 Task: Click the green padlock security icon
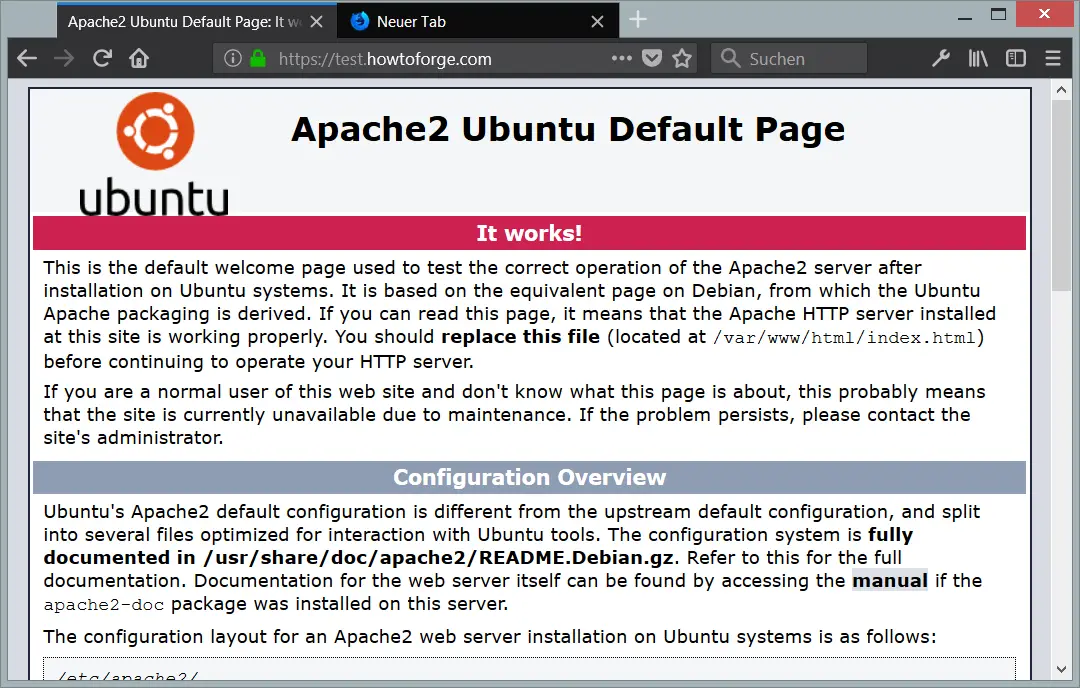pyautogui.click(x=258, y=59)
